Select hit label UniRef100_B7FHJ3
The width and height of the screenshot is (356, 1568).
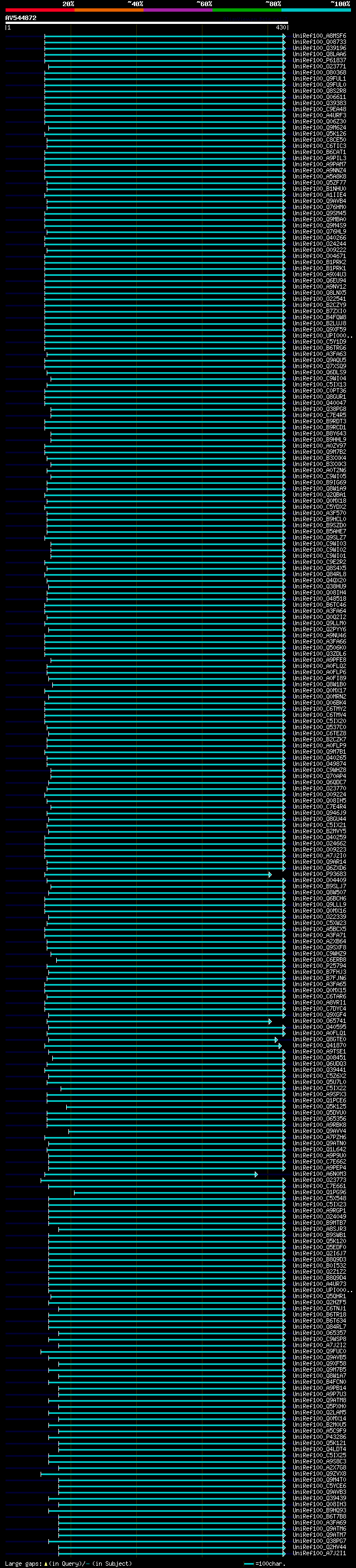(x=319, y=972)
